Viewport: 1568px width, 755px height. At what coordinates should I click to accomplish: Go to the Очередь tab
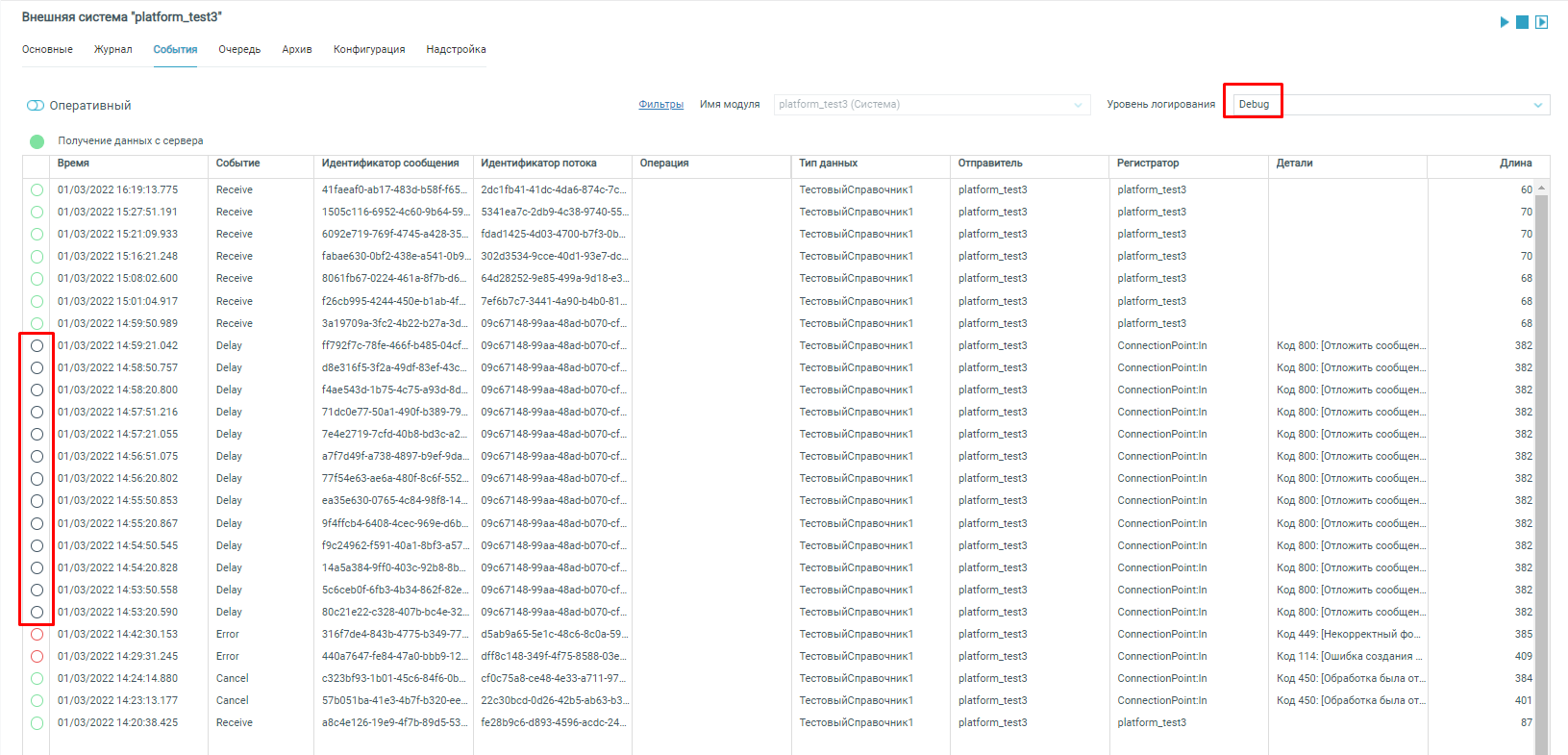(239, 50)
